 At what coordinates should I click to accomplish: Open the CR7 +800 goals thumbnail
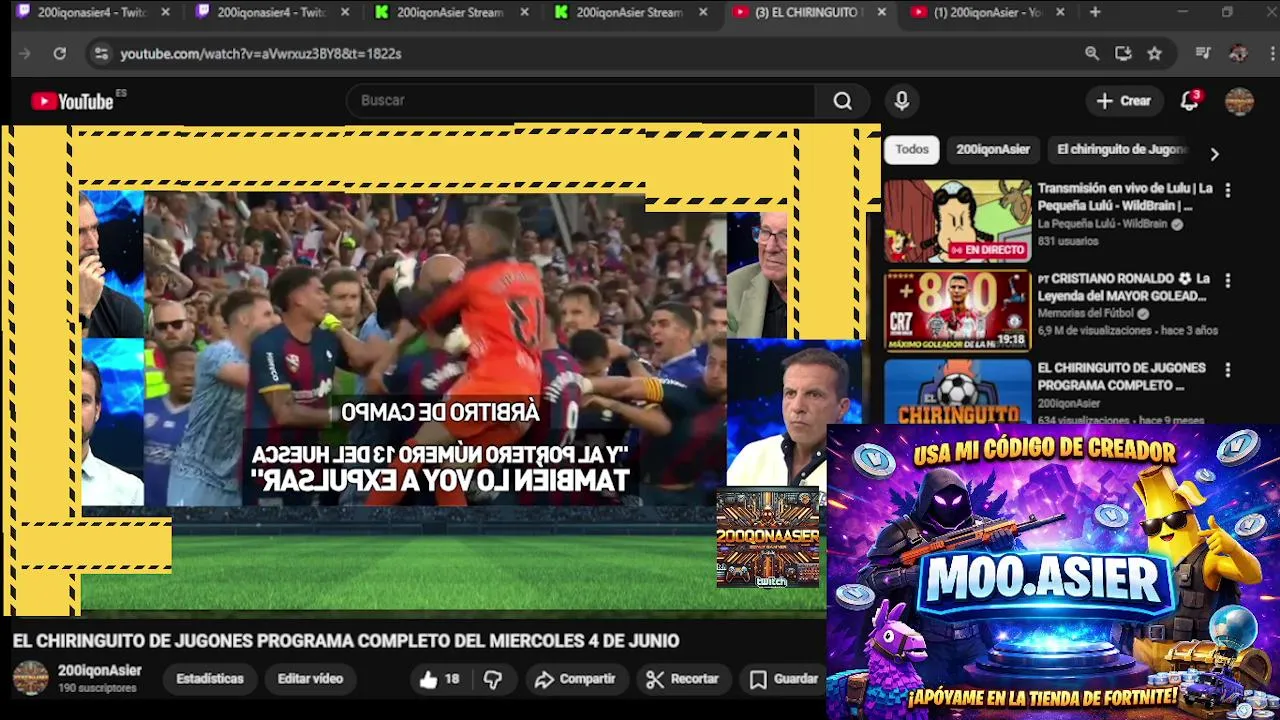[957, 310]
